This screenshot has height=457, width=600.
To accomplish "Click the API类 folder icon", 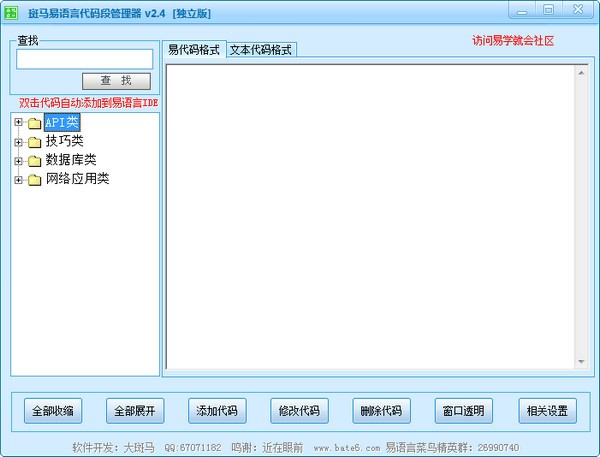I will coord(34,123).
